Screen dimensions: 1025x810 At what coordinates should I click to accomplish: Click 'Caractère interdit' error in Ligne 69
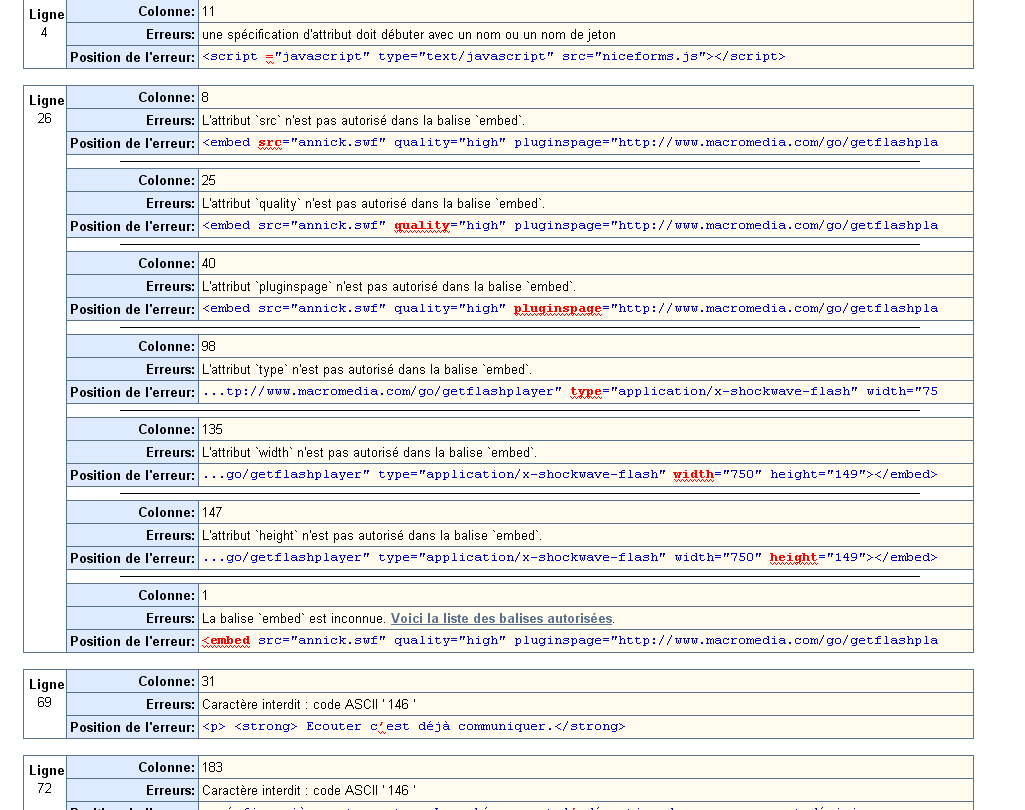[309, 705]
